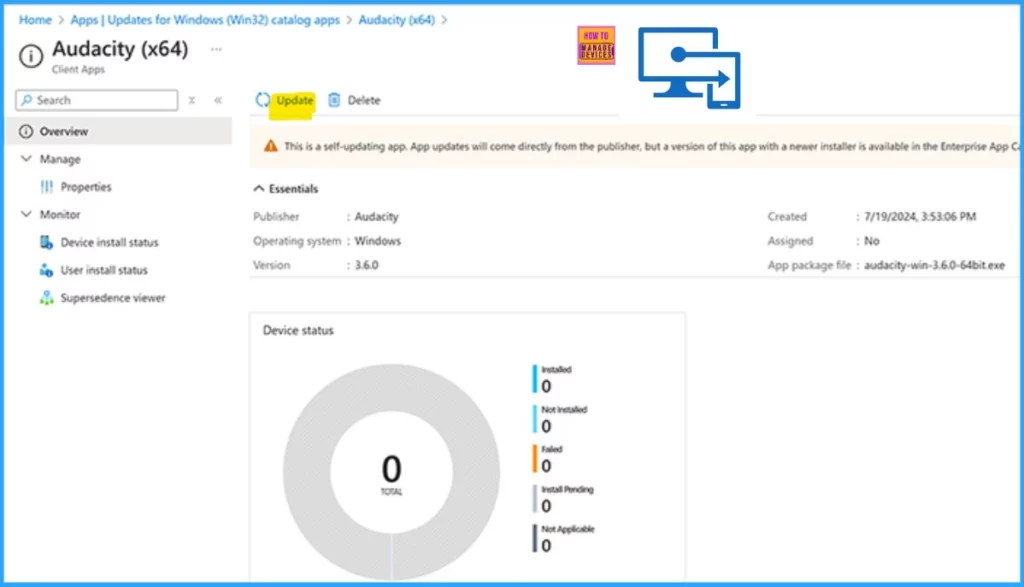Click the Device install status icon
The image size is (1024, 587).
click(46, 242)
